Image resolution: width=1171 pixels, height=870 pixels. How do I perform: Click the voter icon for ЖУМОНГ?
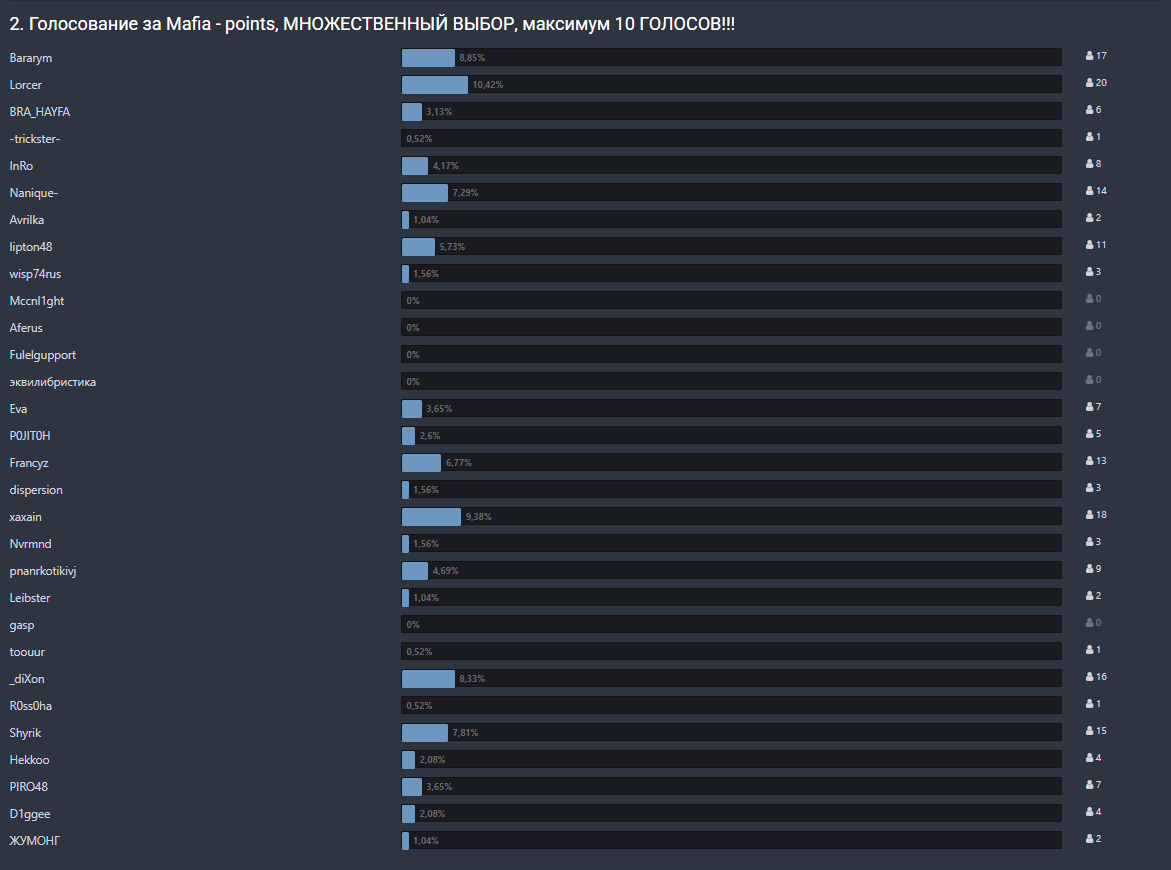click(1089, 839)
